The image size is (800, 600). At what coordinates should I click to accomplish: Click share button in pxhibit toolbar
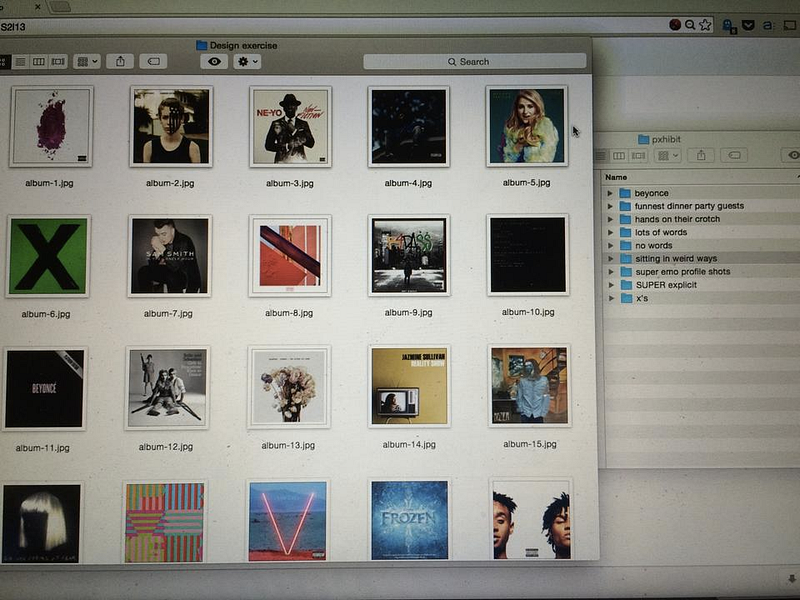pyautogui.click(x=702, y=155)
